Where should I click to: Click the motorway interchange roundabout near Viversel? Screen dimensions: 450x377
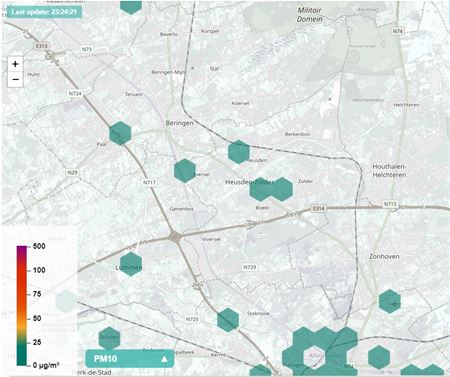pos(175,236)
